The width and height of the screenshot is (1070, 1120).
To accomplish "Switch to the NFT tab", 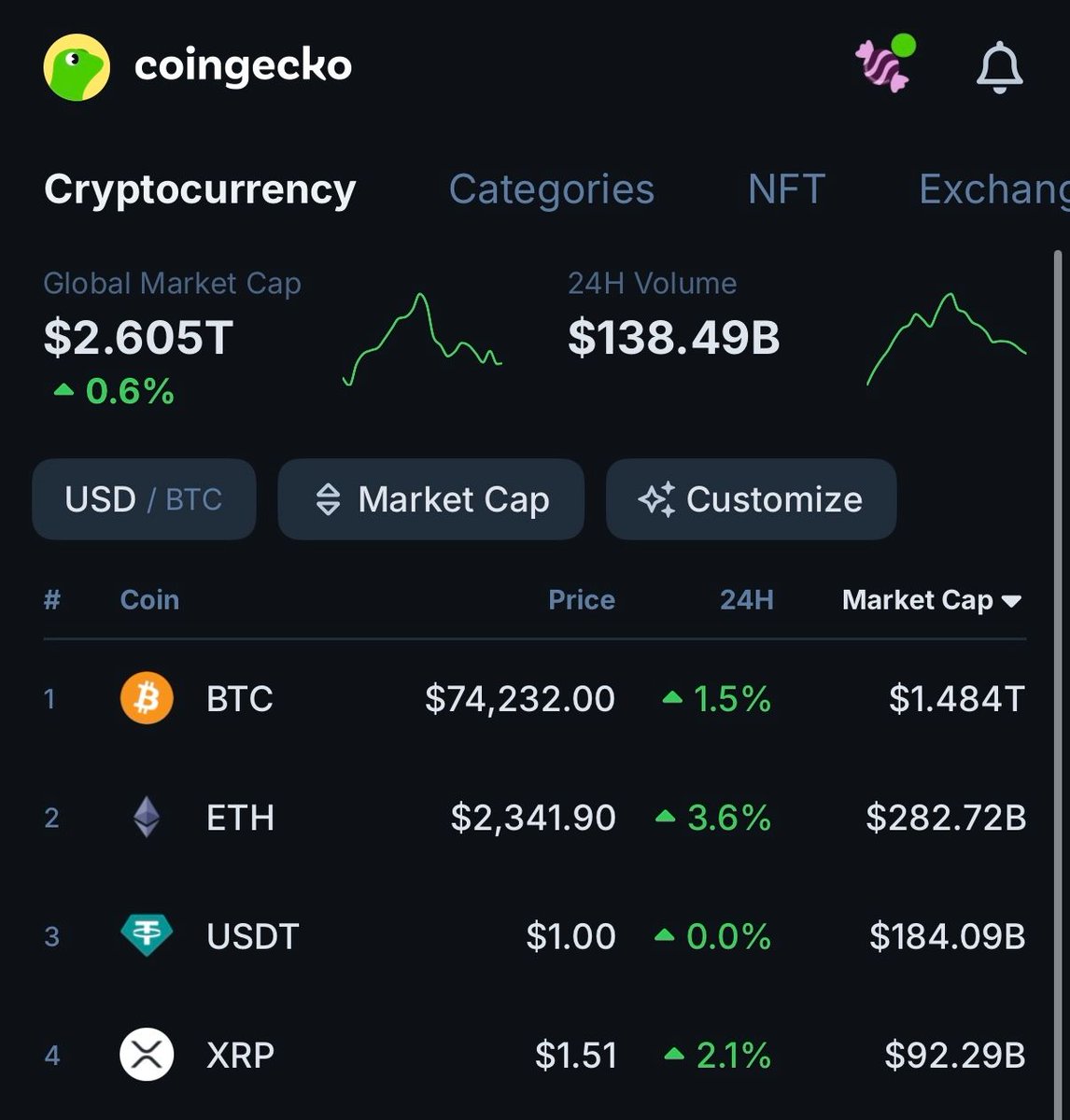I will pos(786,189).
